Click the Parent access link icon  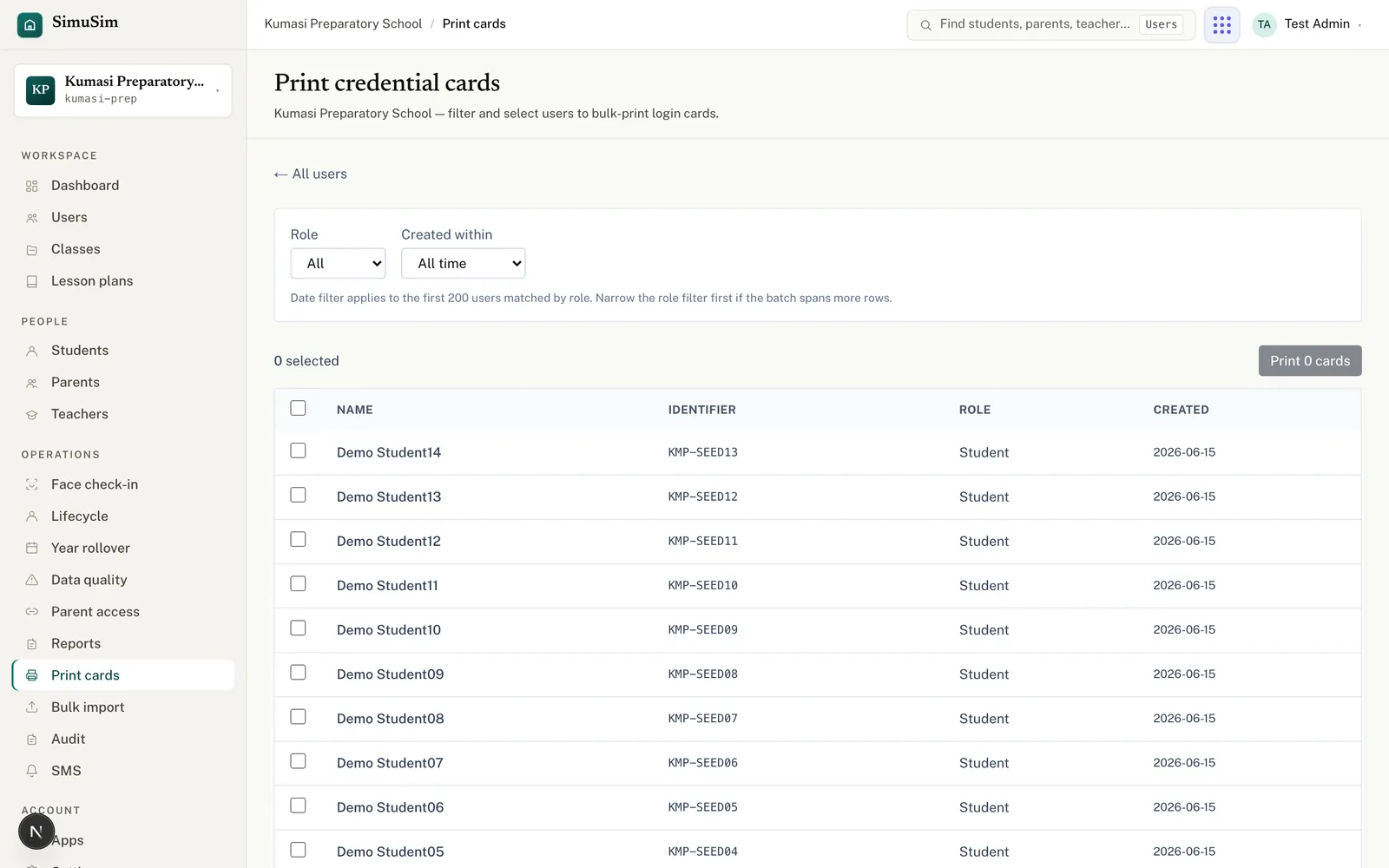click(x=32, y=612)
